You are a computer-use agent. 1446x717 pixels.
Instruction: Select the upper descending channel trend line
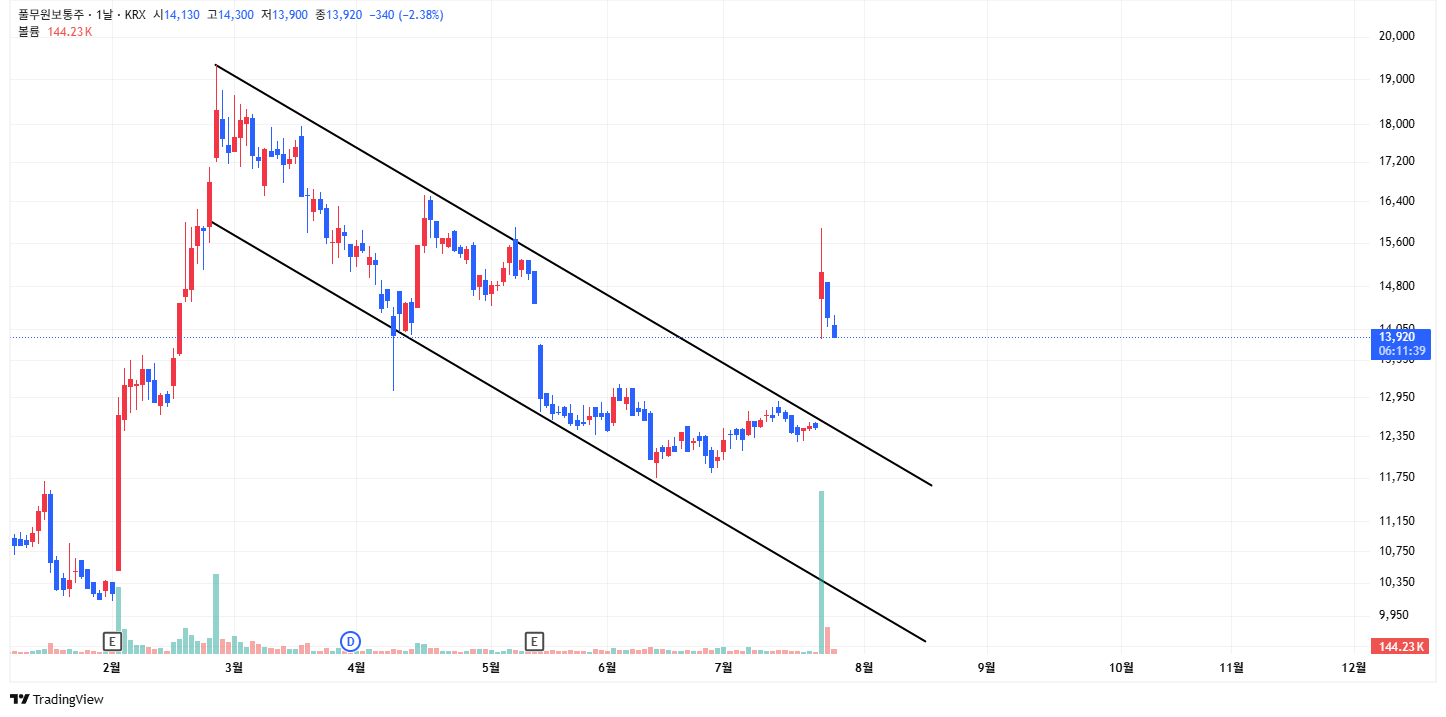[573, 275]
